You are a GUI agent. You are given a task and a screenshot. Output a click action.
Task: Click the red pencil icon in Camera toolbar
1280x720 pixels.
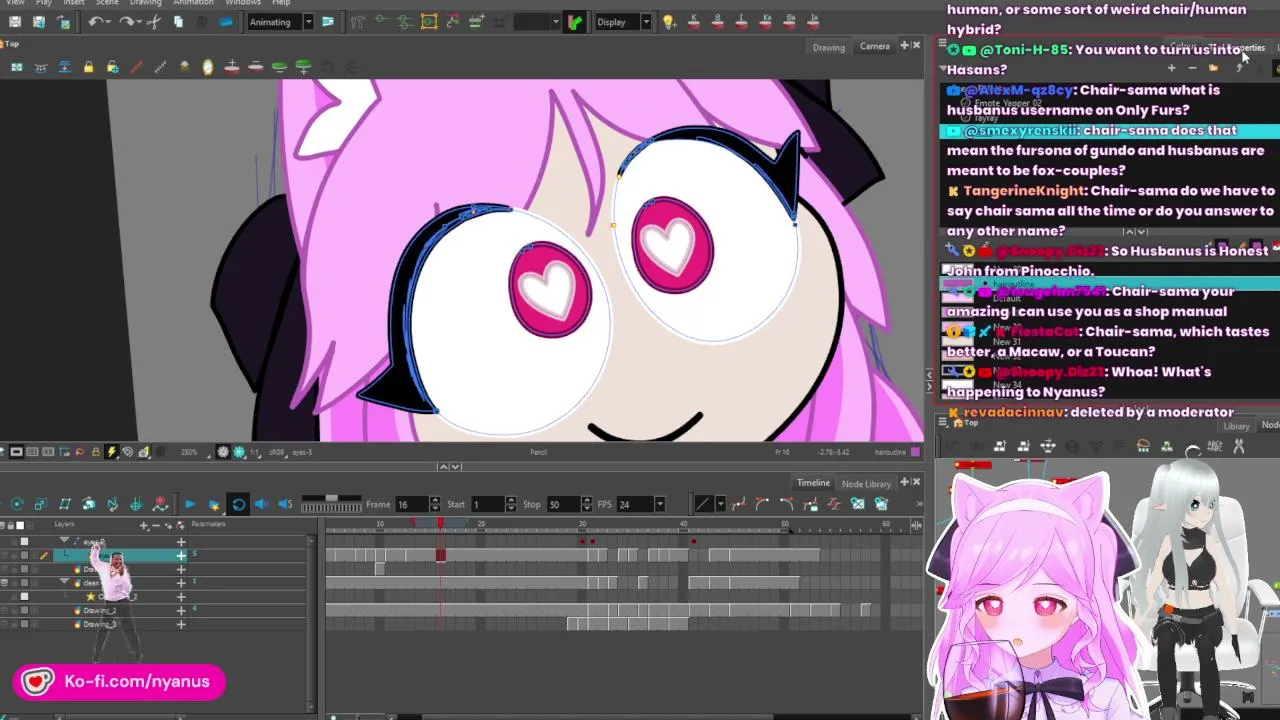pyautogui.click(x=136, y=67)
